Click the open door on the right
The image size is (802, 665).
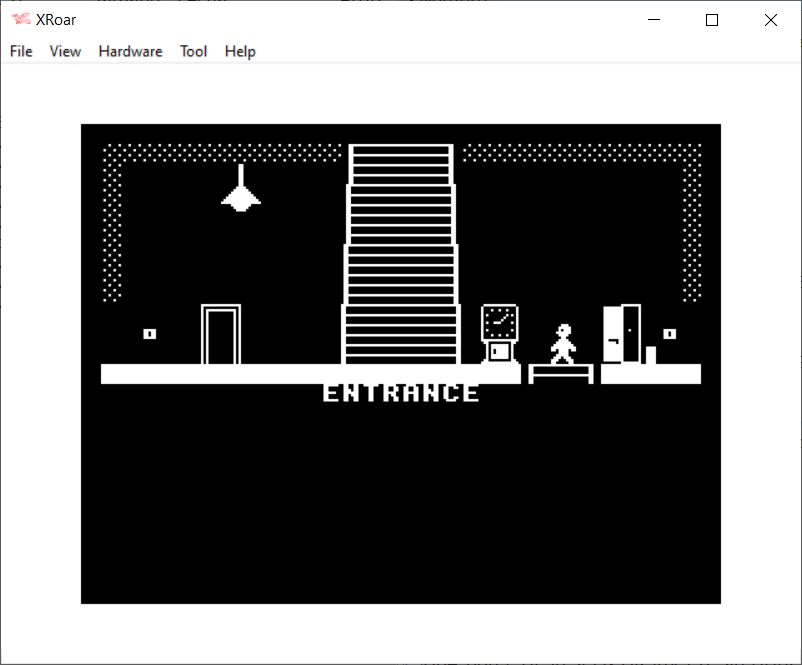622,334
